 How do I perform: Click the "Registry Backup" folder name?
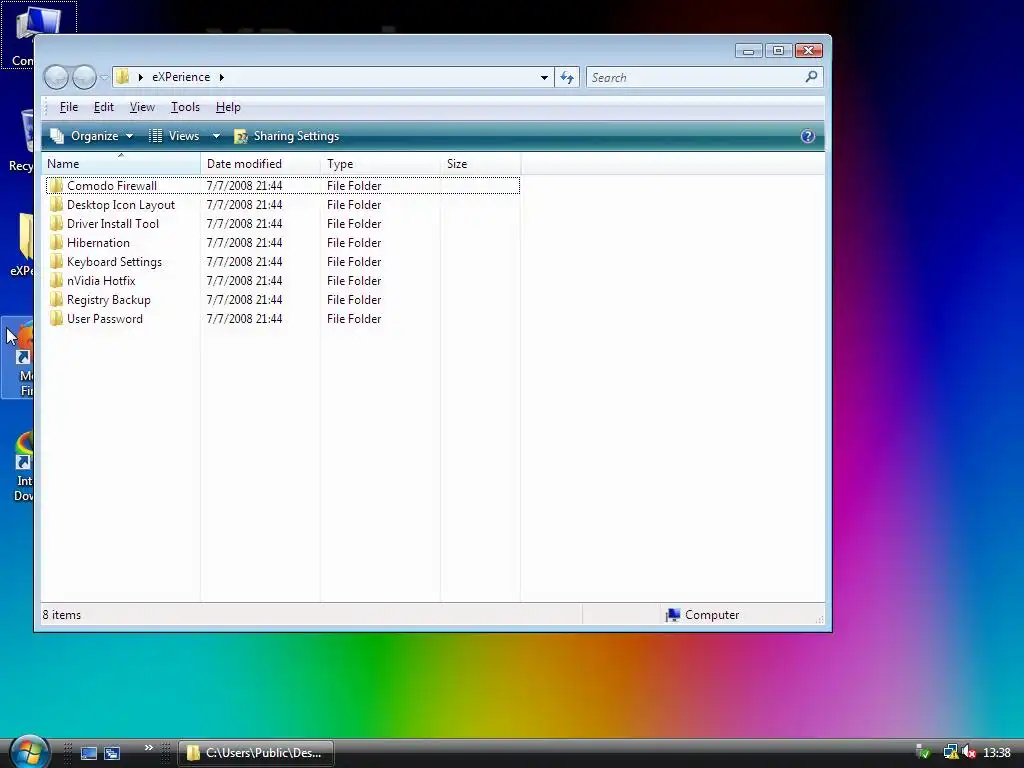click(x=108, y=300)
